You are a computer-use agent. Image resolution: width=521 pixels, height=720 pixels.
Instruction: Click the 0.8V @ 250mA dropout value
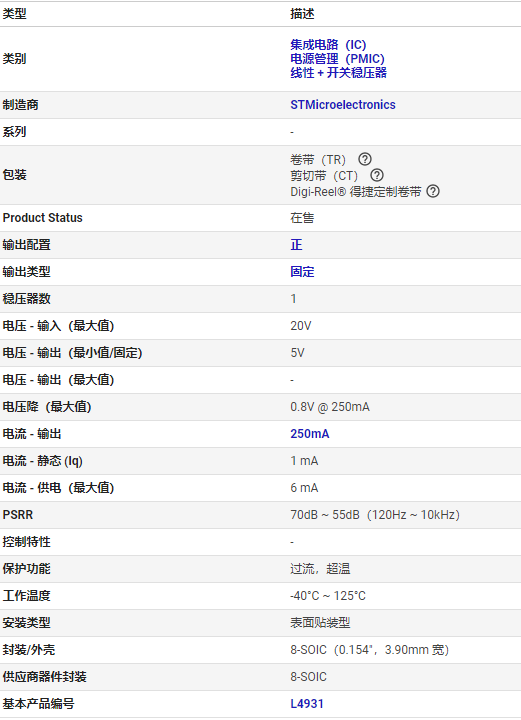pos(330,407)
